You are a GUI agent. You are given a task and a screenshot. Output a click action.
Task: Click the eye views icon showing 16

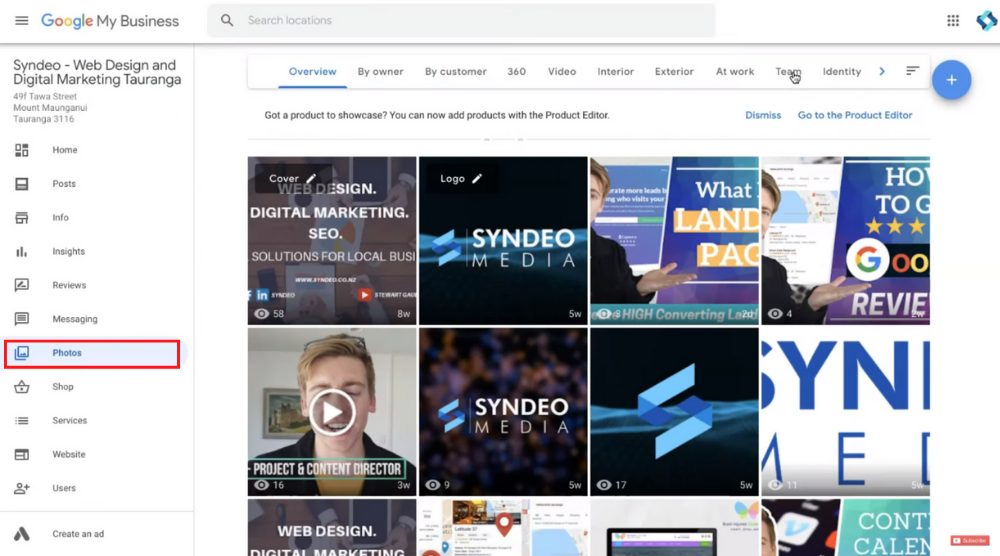261,485
